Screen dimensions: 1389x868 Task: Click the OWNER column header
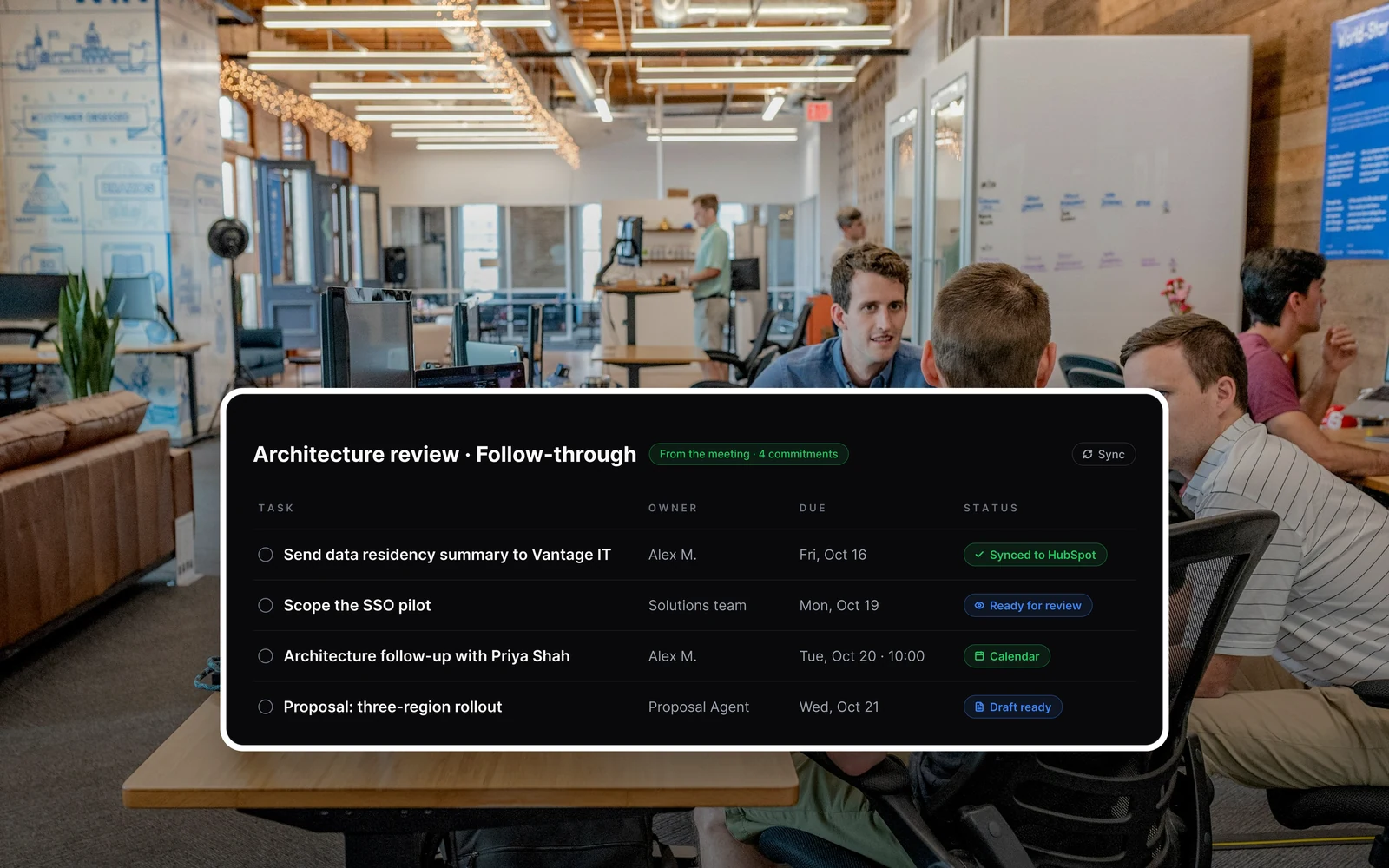click(673, 508)
